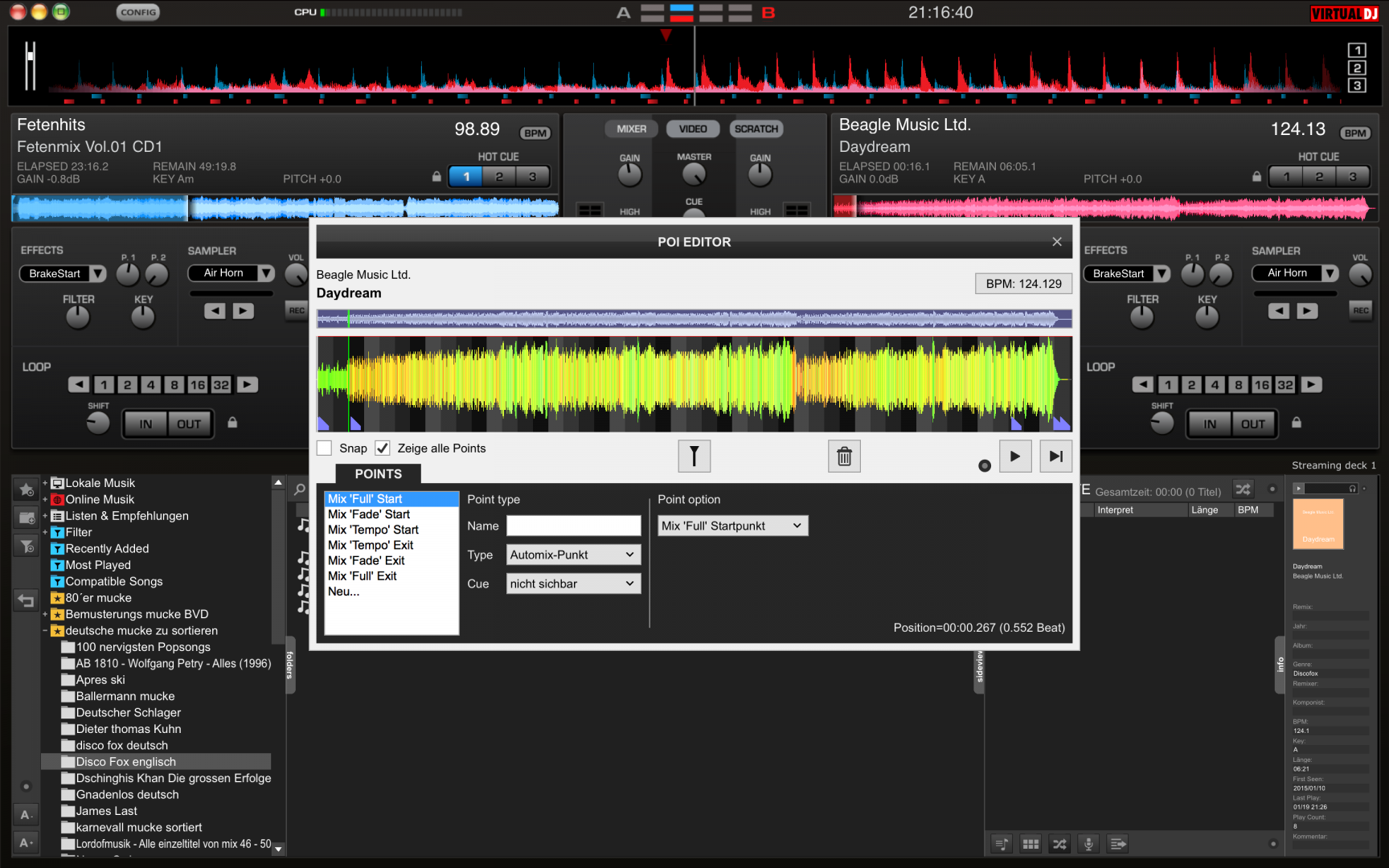
Task: Click the headphones icon in info panel
Action: click(x=1353, y=489)
